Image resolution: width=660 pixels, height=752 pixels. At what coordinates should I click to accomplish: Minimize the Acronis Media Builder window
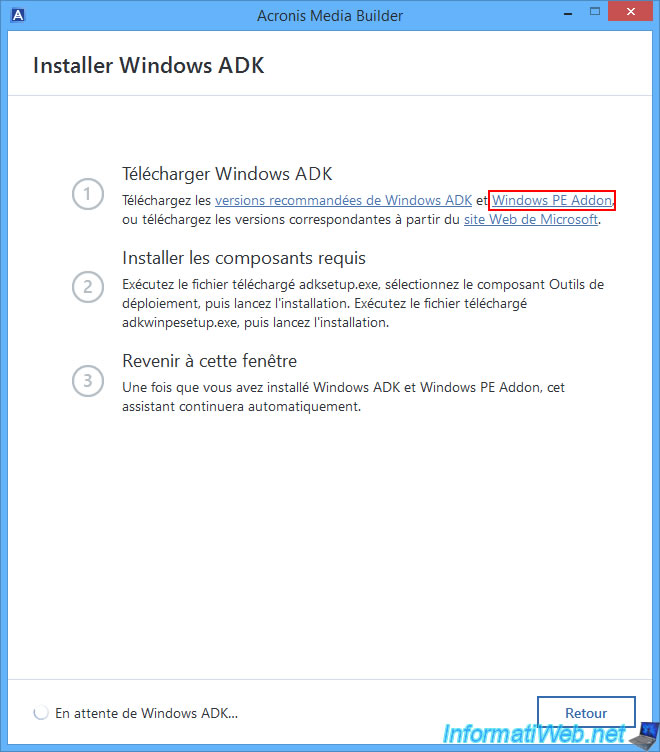pyautogui.click(x=568, y=13)
